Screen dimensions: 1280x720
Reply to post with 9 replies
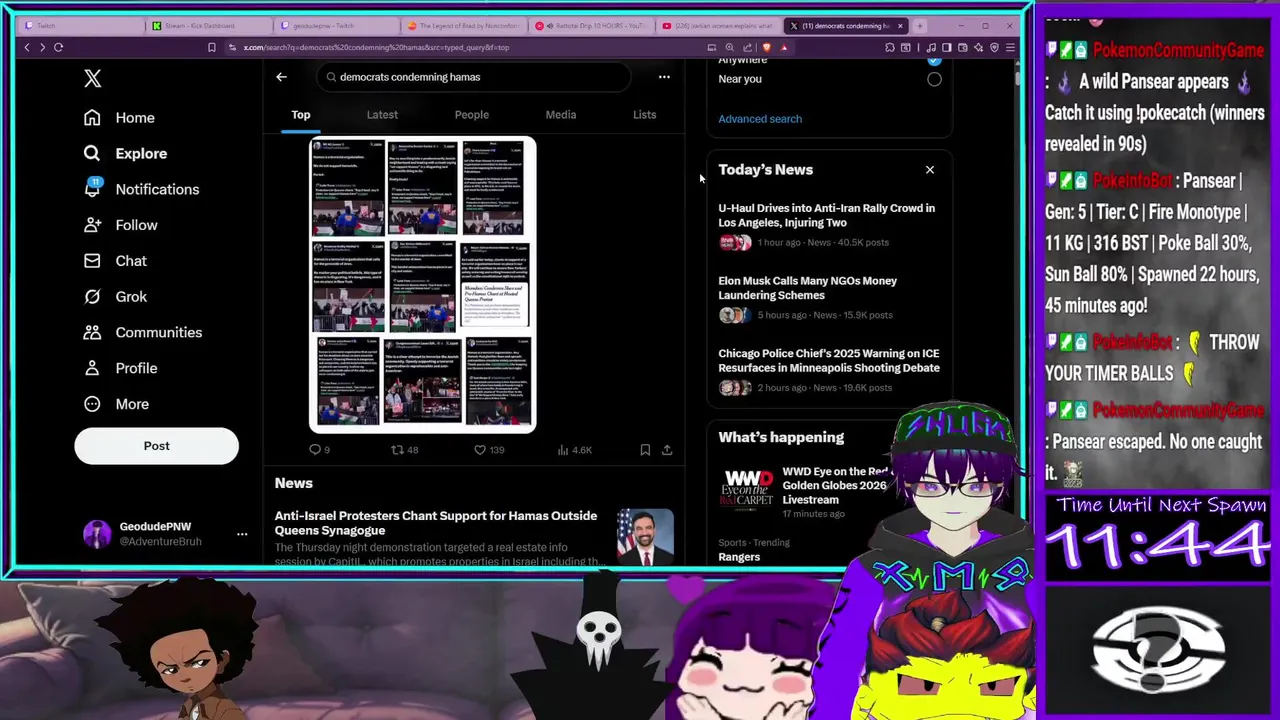click(319, 450)
